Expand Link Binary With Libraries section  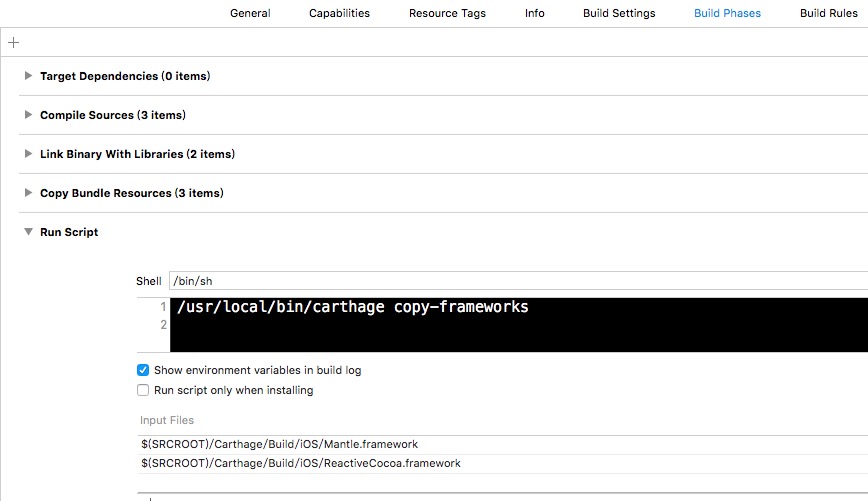pyautogui.click(x=29, y=154)
